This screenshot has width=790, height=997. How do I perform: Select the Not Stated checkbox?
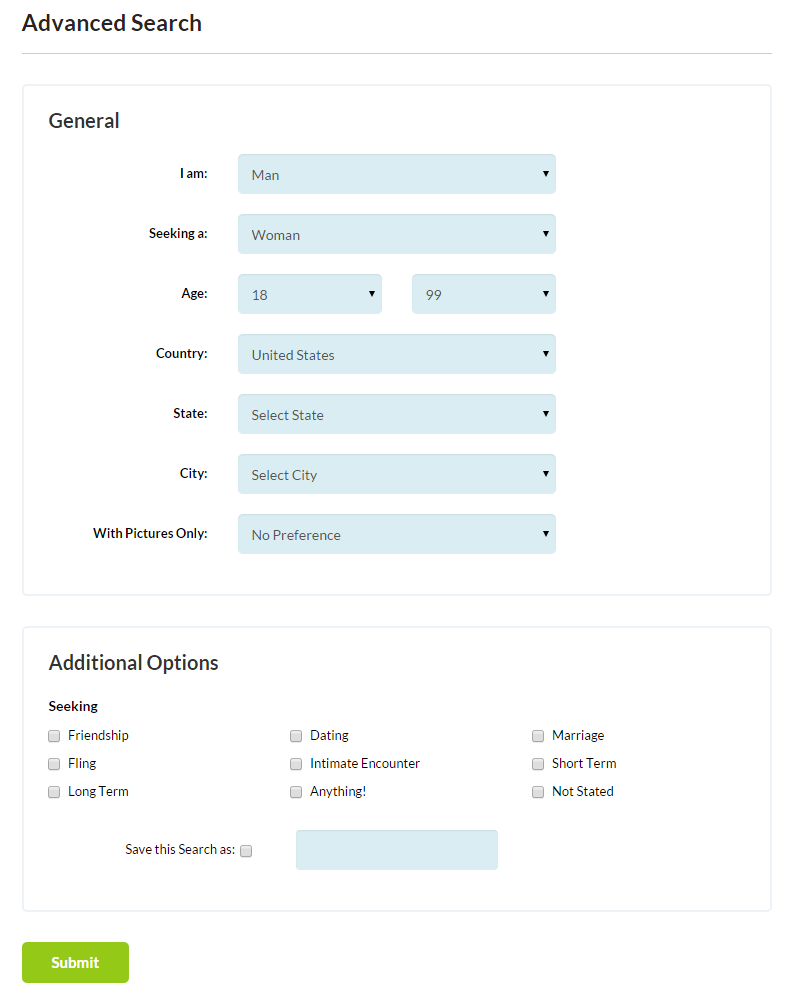coord(538,792)
